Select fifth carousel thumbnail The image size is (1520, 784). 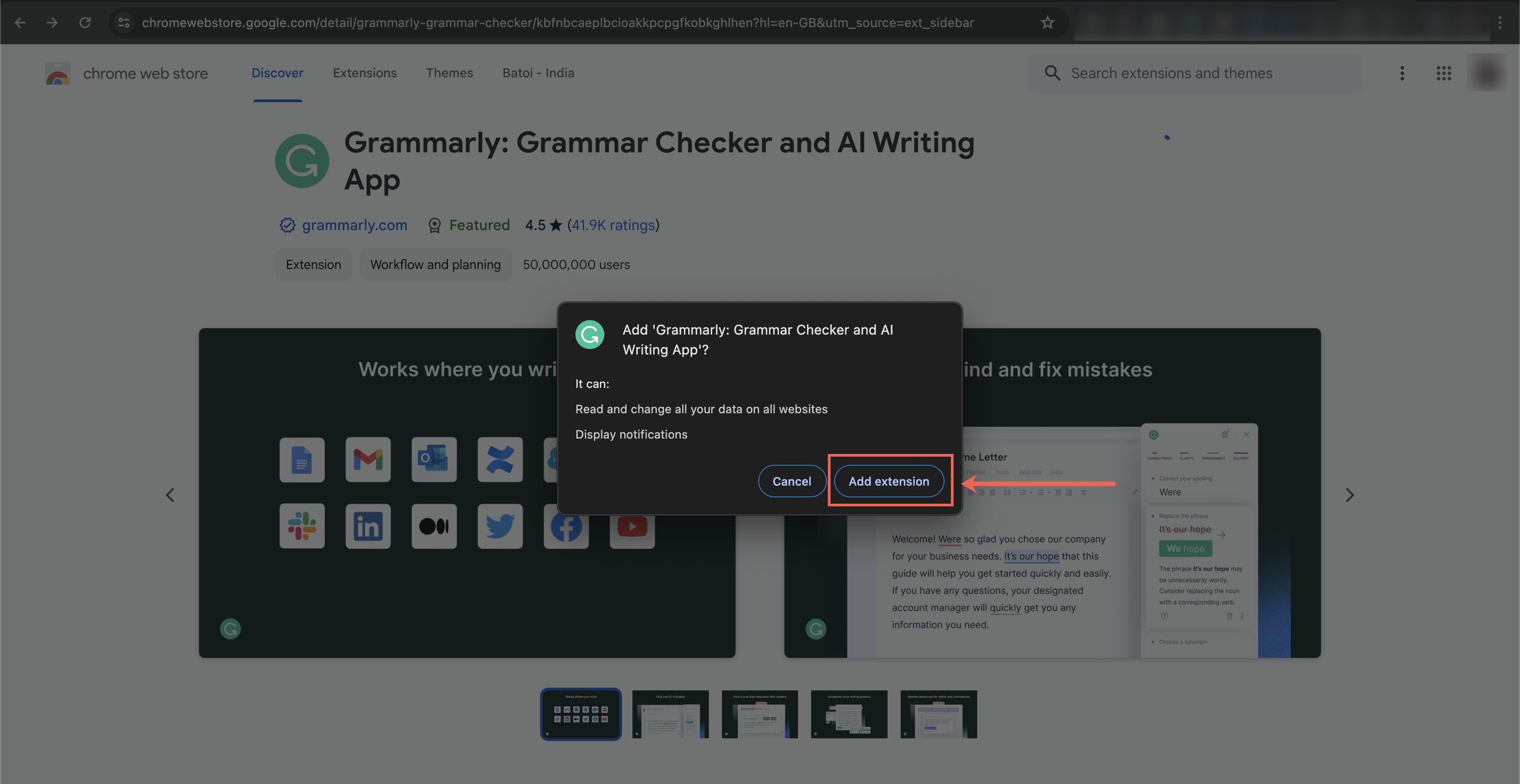pos(939,714)
